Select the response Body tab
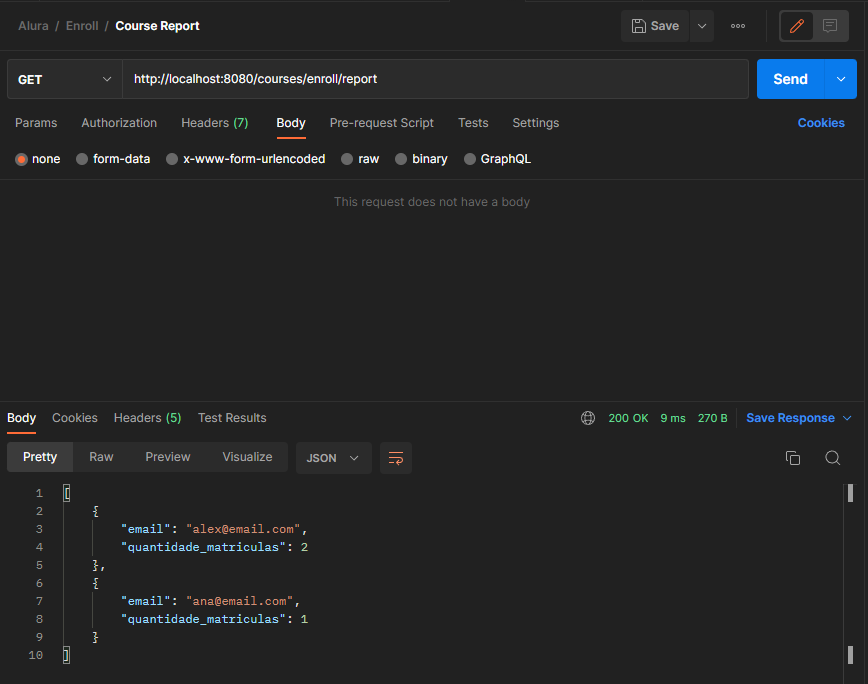 coord(22,418)
